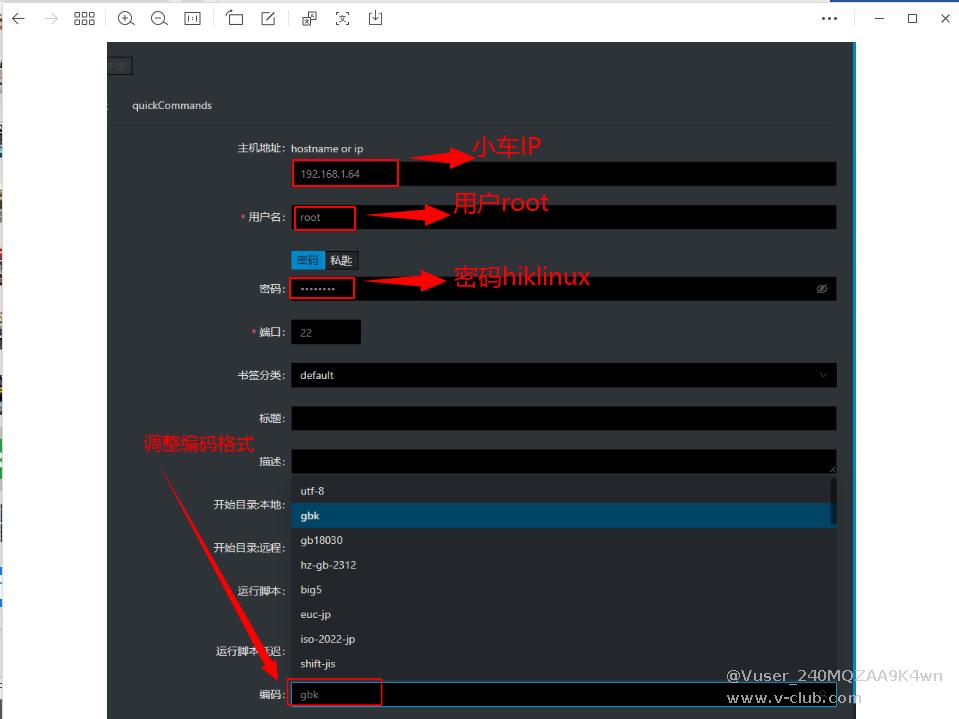Choose iso-2022-jp from the encoding list
Image resolution: width=959 pixels, height=719 pixels.
[x=563, y=639]
